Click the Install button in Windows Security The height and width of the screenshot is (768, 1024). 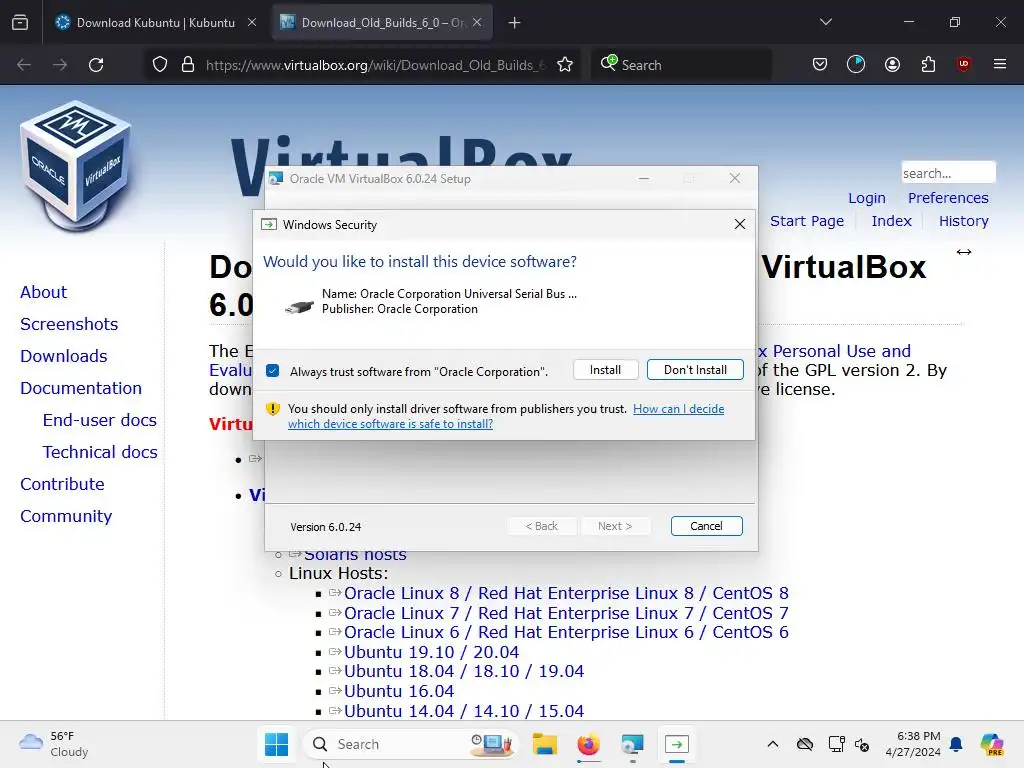click(605, 370)
